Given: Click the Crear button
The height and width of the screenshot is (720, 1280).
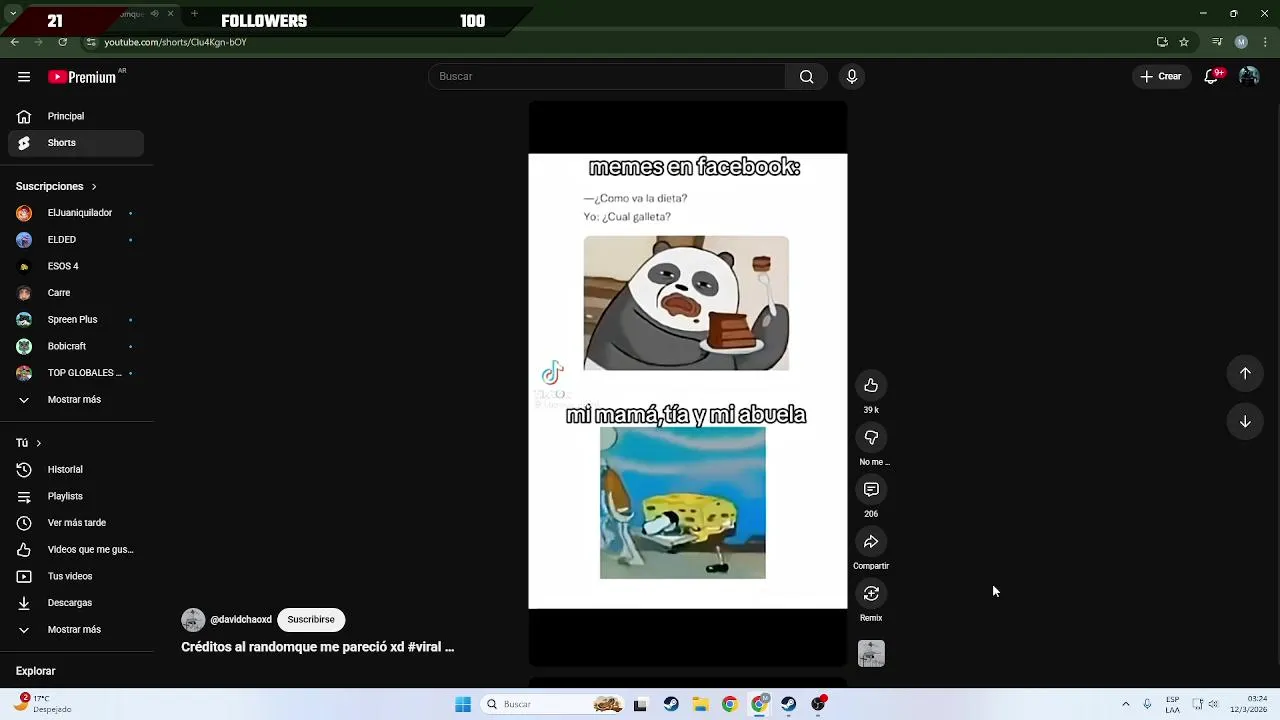Looking at the screenshot, I should tap(1160, 77).
